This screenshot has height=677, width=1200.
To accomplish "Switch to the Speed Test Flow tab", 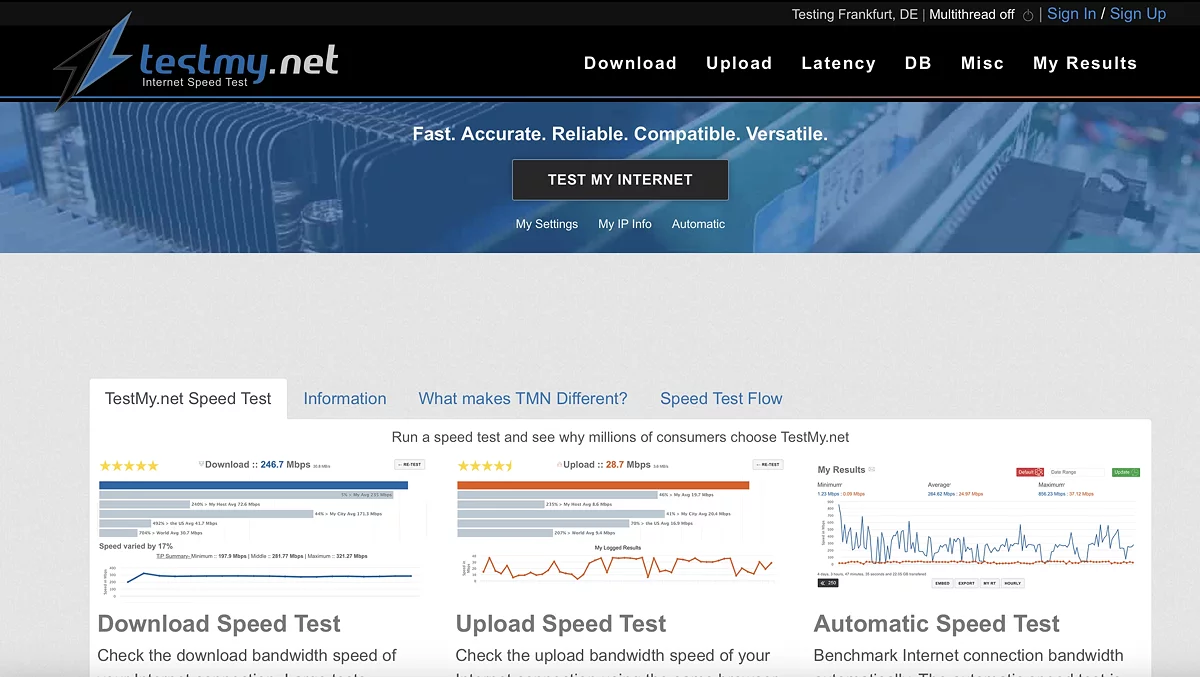I will tap(721, 398).
